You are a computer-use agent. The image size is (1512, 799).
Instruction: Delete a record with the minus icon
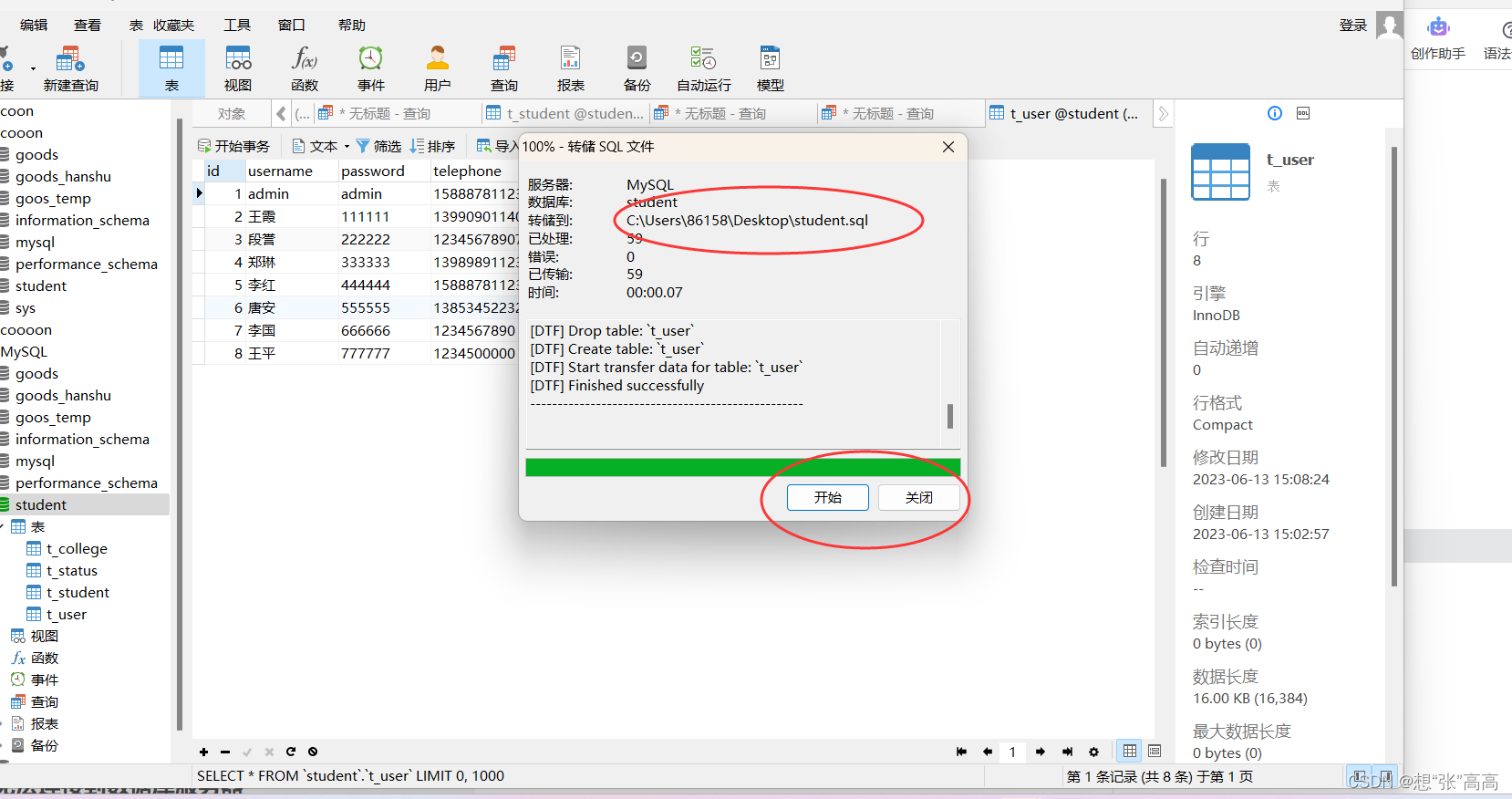click(225, 752)
